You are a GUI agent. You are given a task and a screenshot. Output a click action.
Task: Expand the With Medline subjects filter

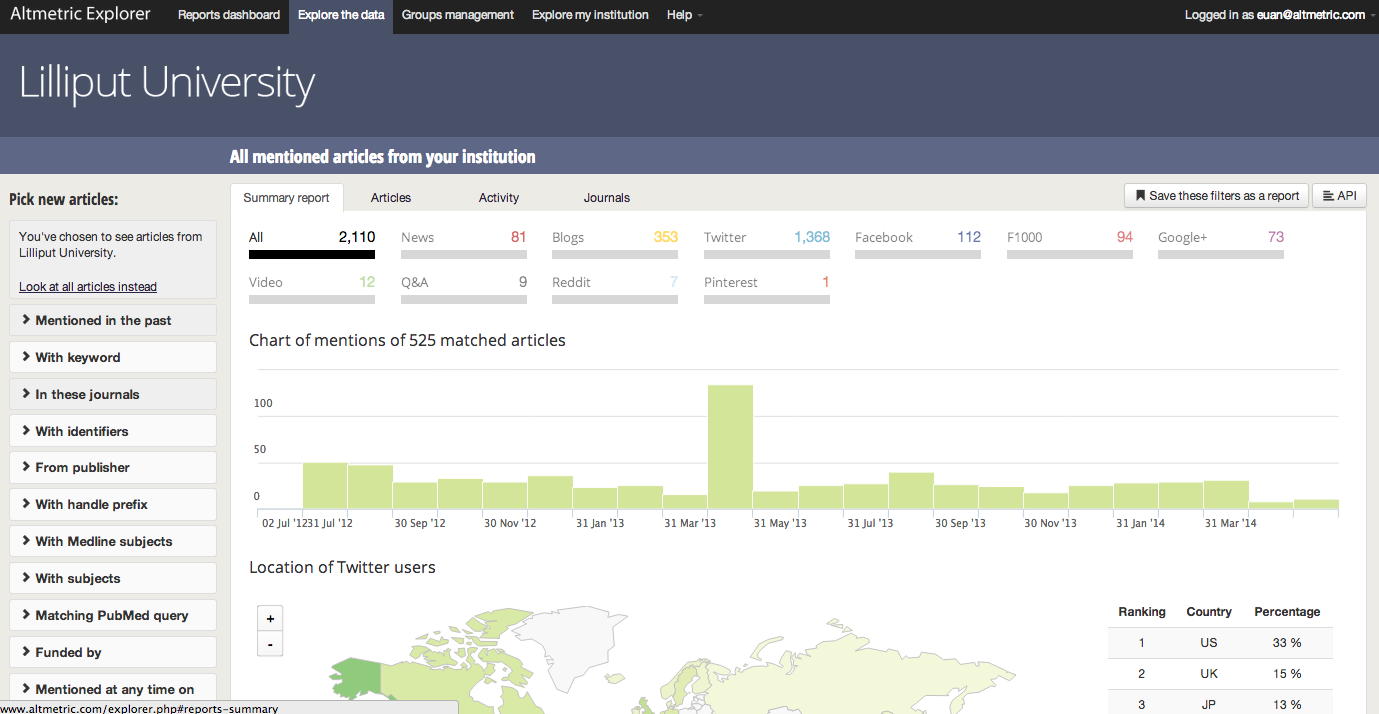point(113,541)
